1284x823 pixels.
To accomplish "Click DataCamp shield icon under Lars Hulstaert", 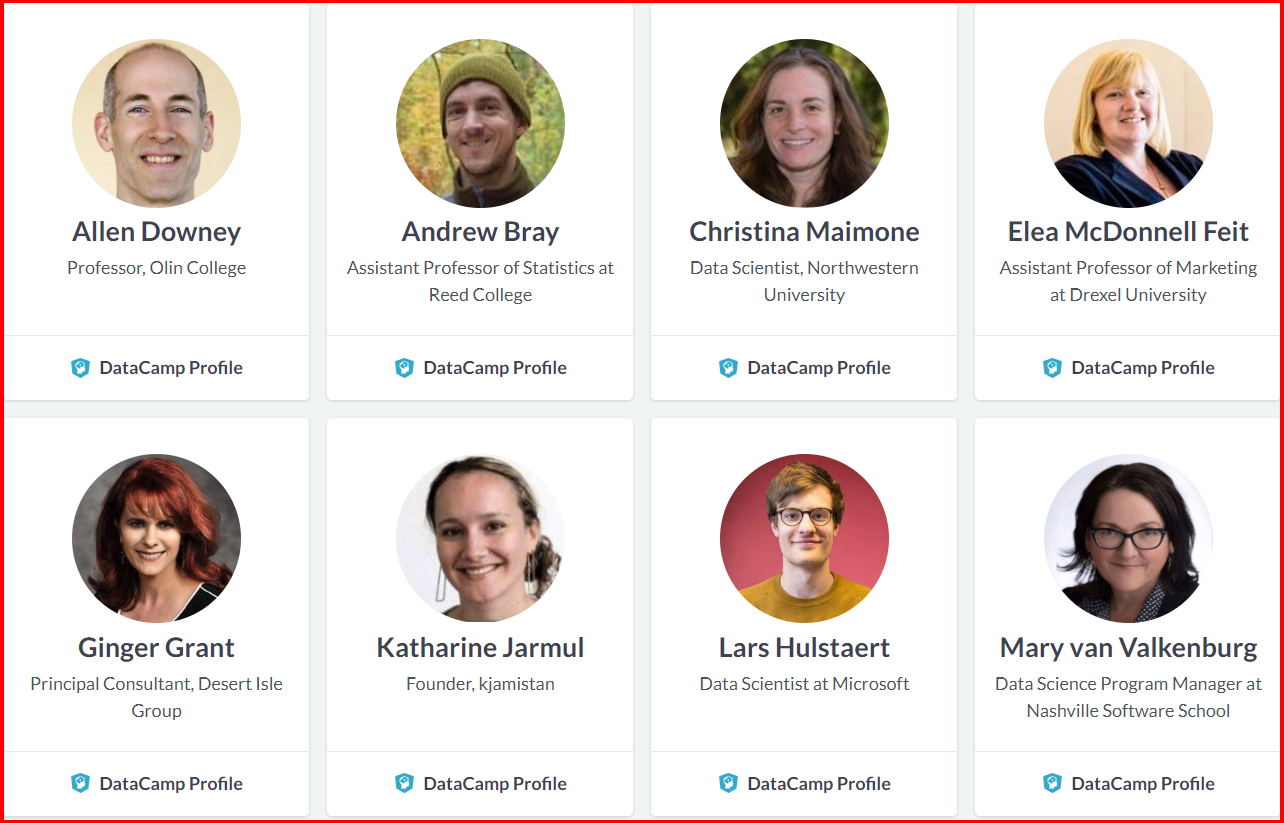I will 728,784.
